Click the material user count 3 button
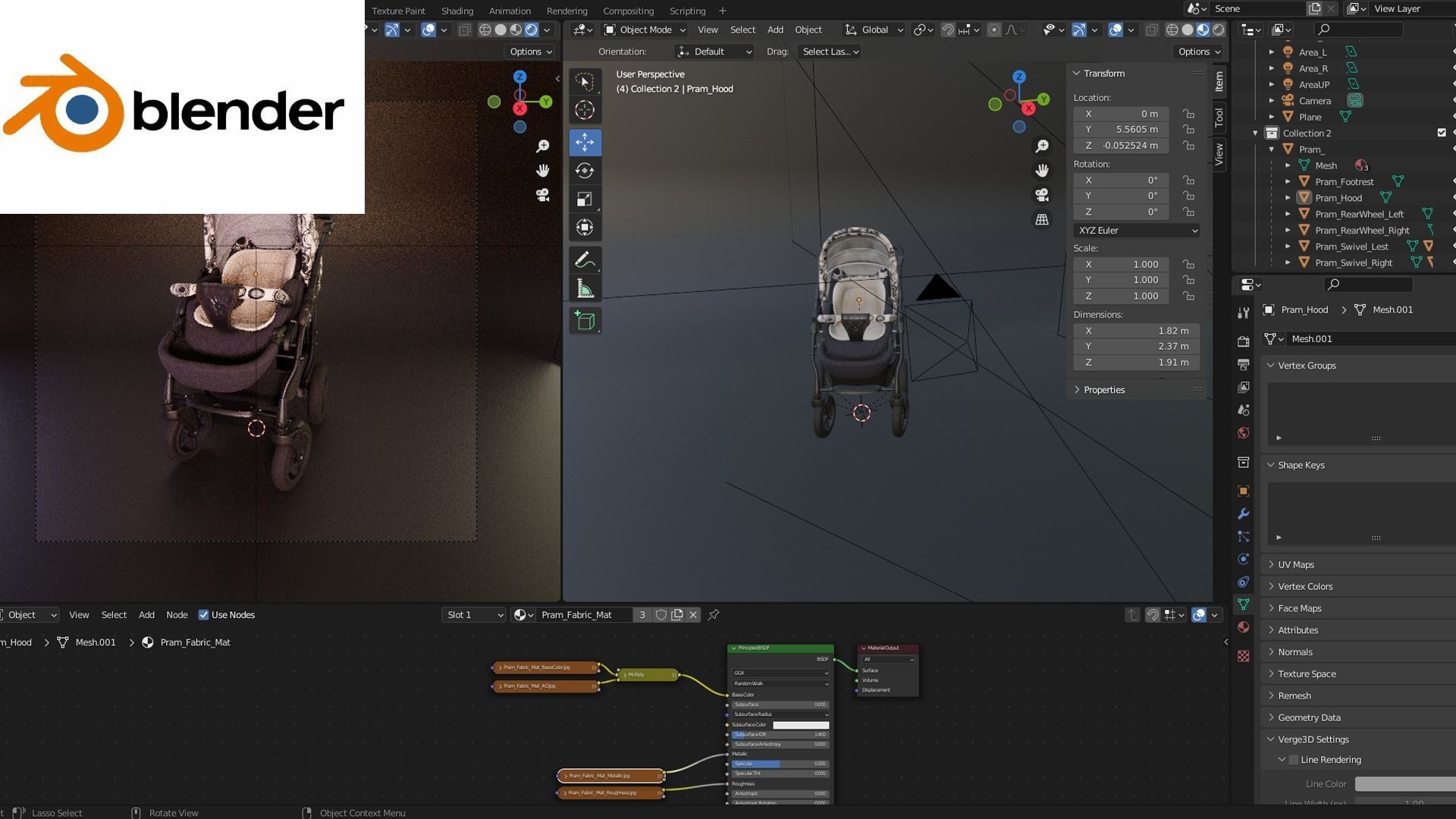The height and width of the screenshot is (819, 1456). tap(642, 615)
